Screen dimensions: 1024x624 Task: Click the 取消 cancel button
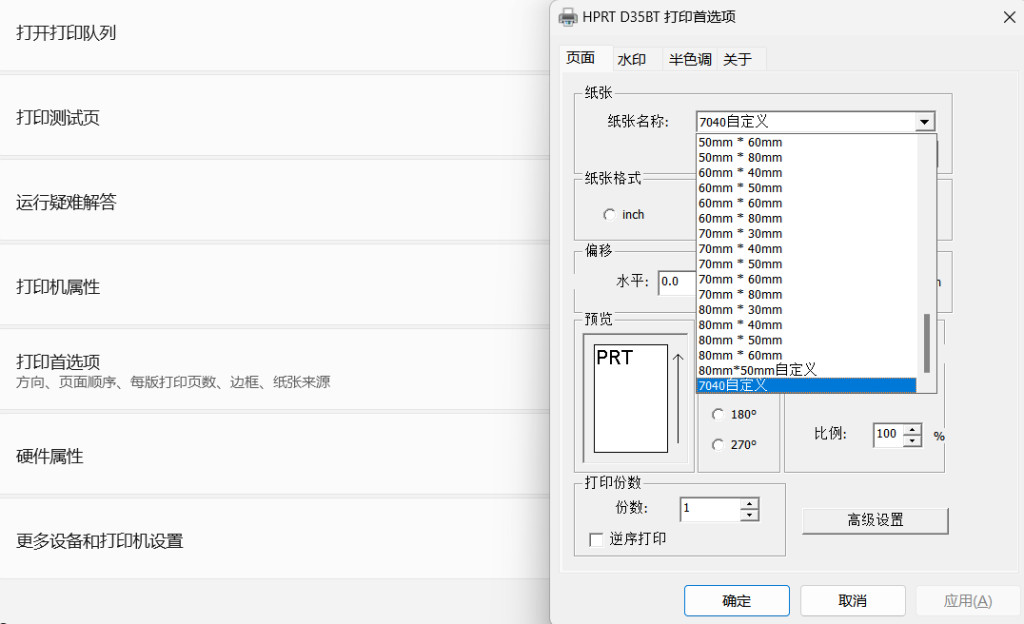[x=853, y=601]
